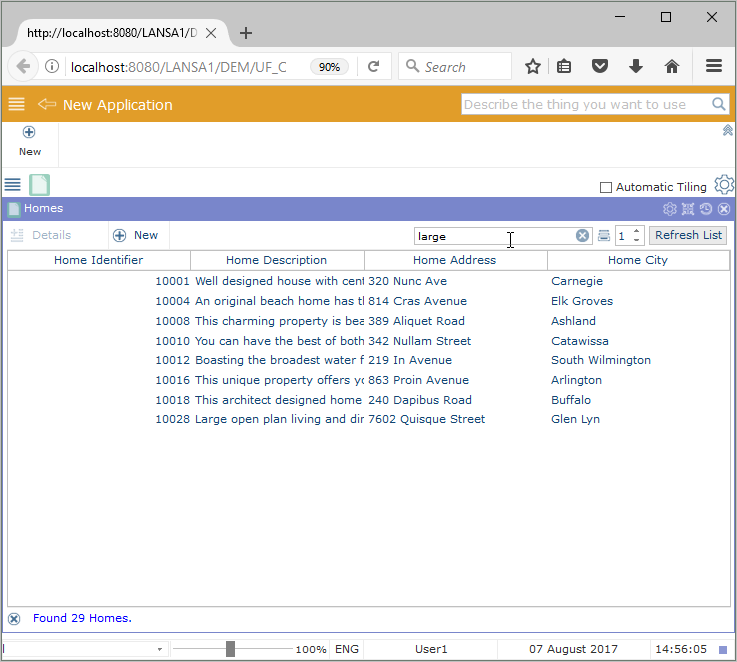
Task: Open the large settings gear next to Automatic Tiling
Action: (x=724, y=185)
